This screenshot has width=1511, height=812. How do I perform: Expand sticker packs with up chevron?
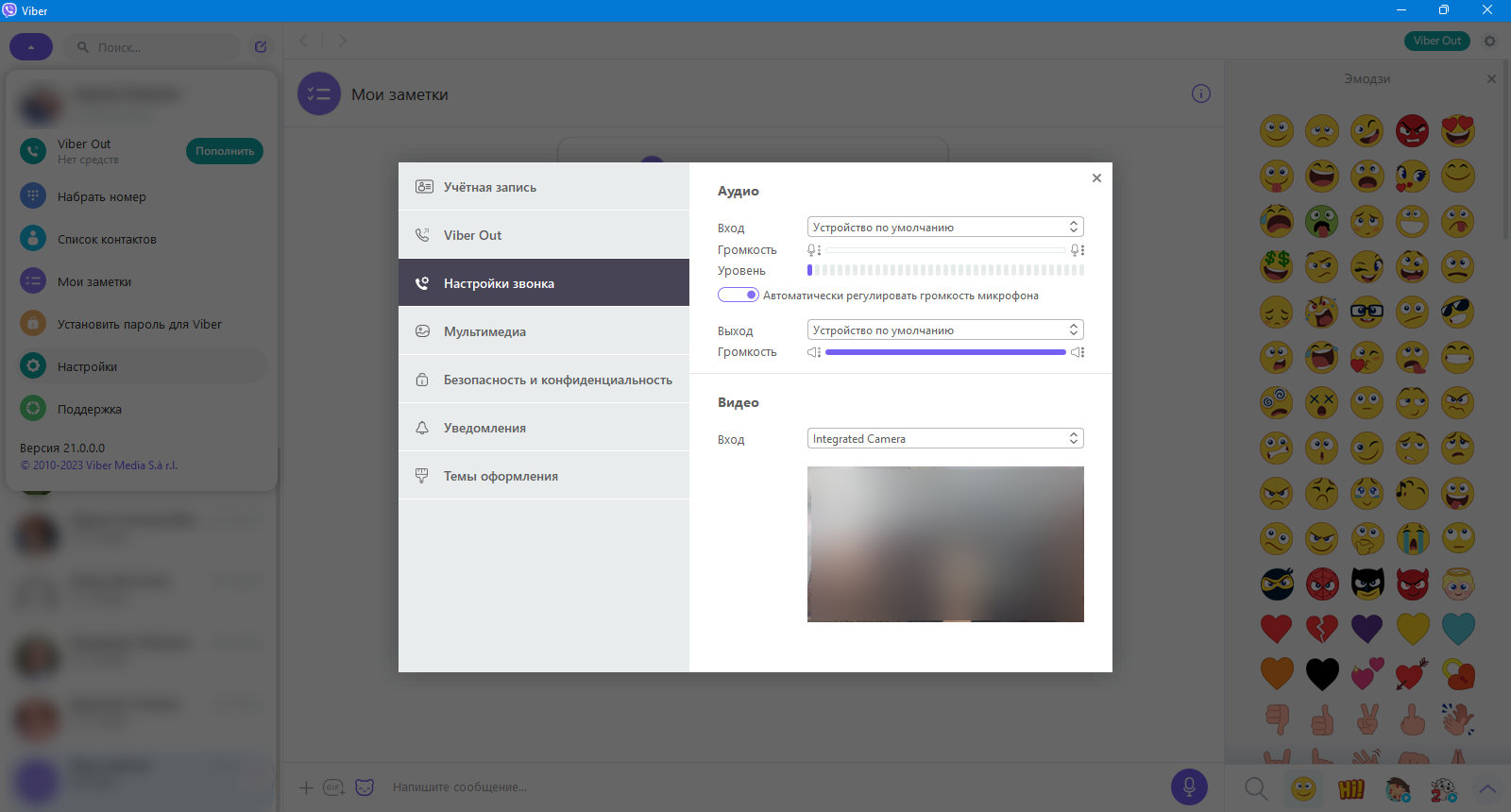1488,788
